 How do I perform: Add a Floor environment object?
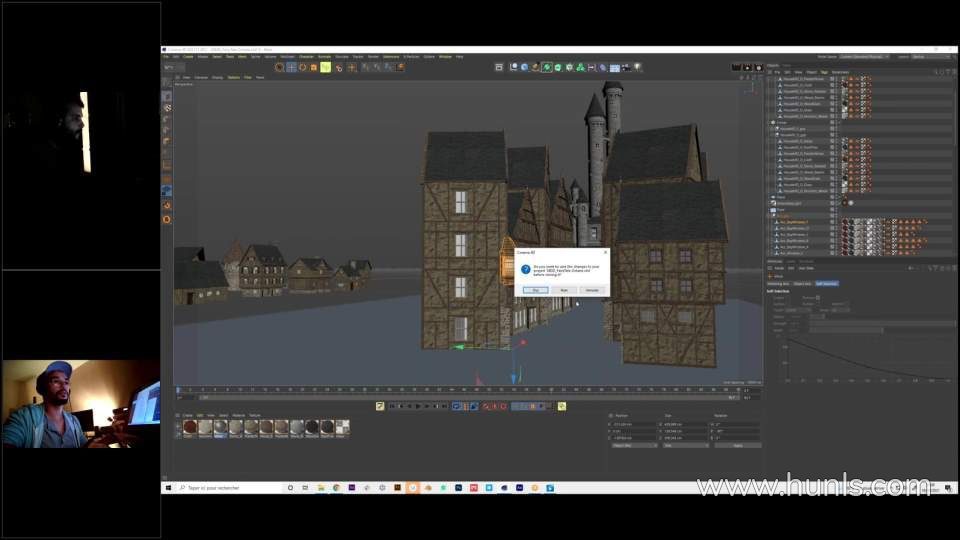pos(615,67)
